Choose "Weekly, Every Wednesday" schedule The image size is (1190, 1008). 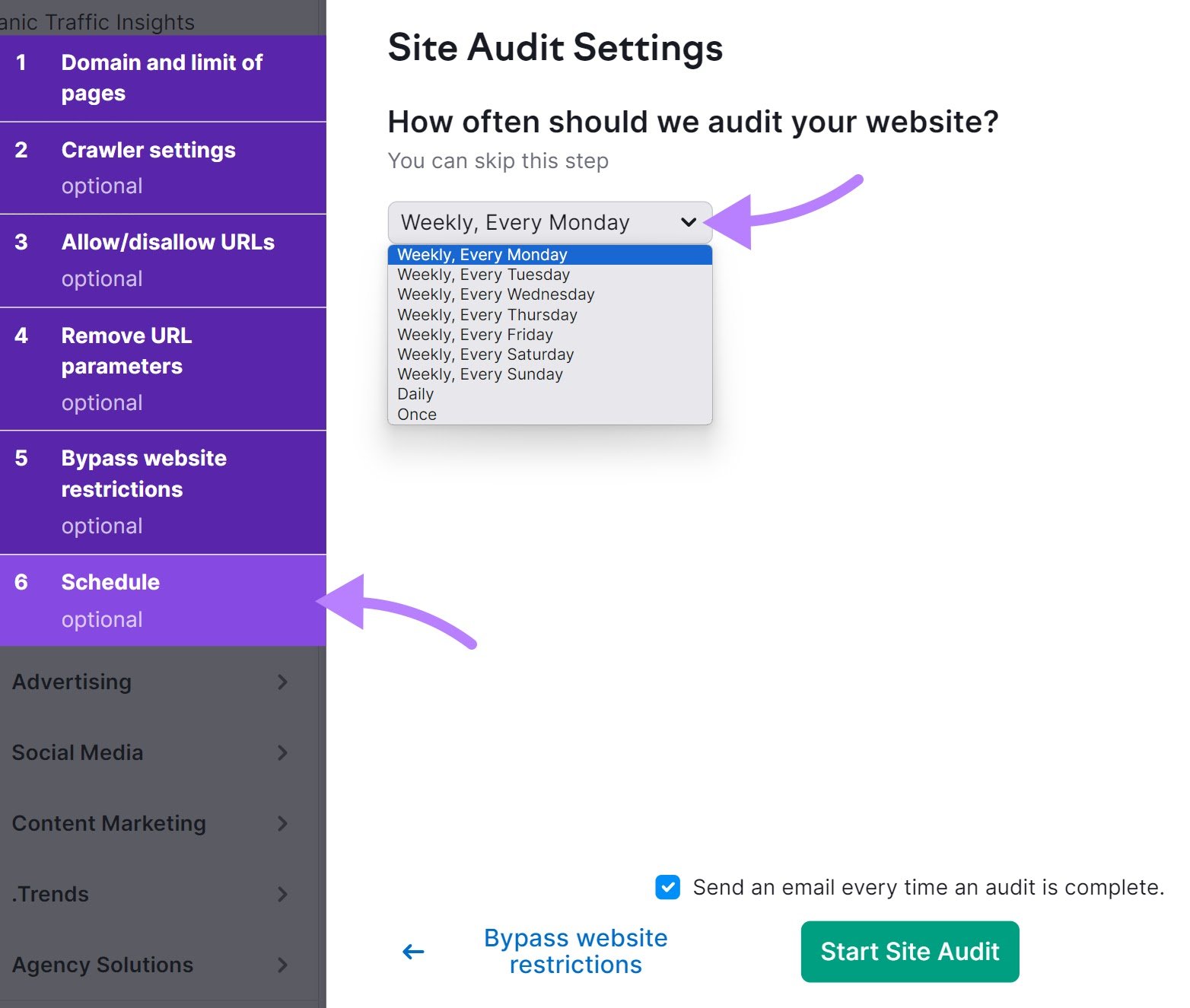[x=495, y=294]
